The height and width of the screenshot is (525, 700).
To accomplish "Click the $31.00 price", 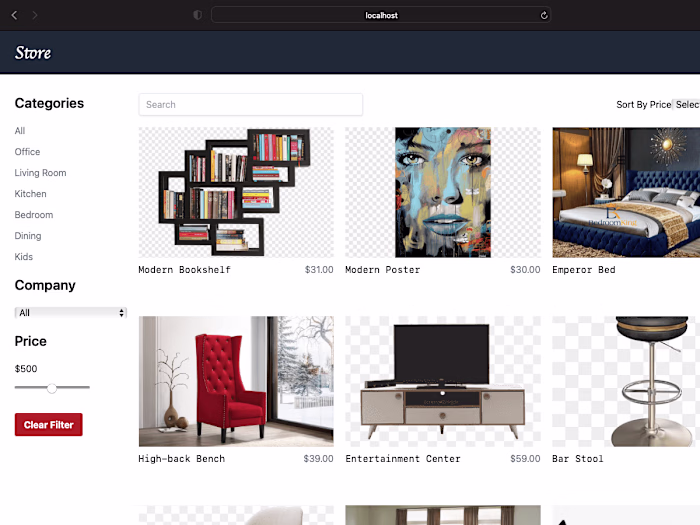I will (x=319, y=270).
